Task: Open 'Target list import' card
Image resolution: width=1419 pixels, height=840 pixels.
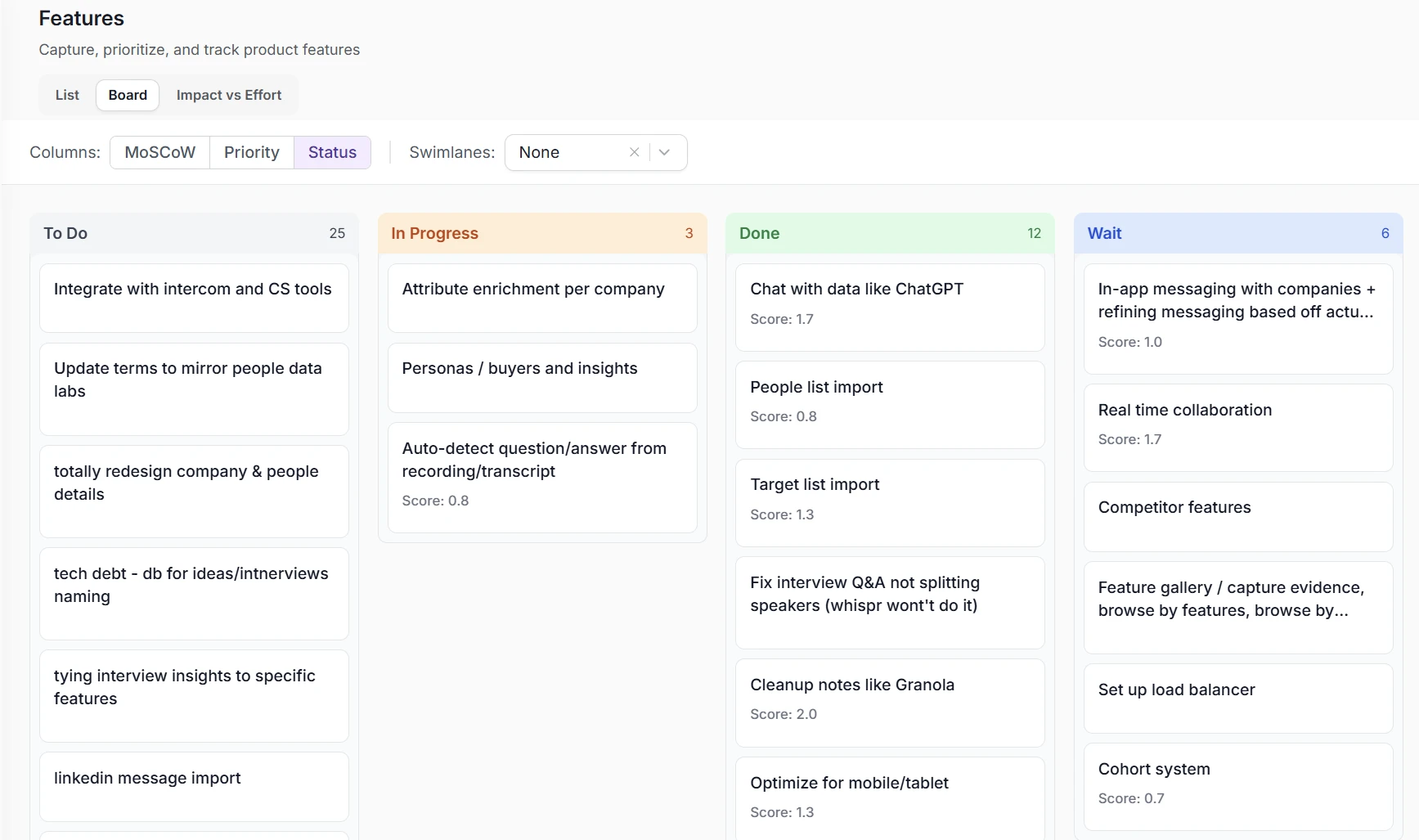Action: [890, 503]
